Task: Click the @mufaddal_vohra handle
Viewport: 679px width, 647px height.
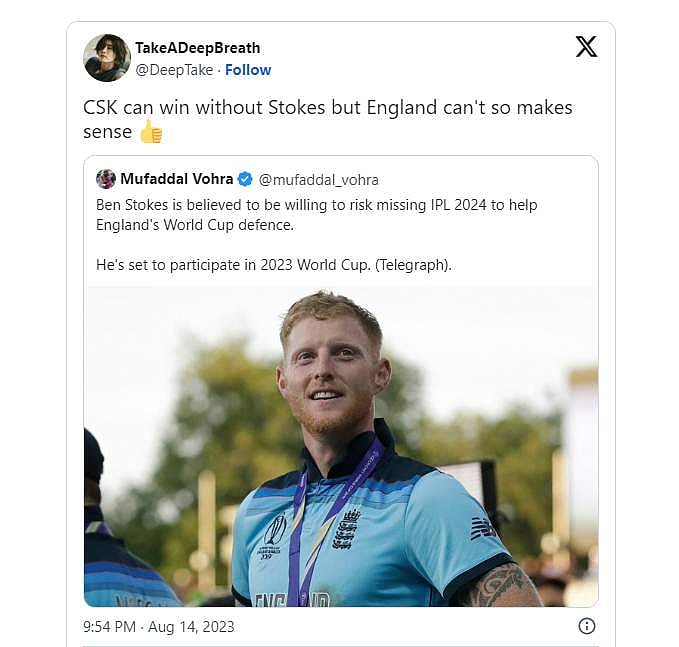Action: pyautogui.click(x=318, y=180)
